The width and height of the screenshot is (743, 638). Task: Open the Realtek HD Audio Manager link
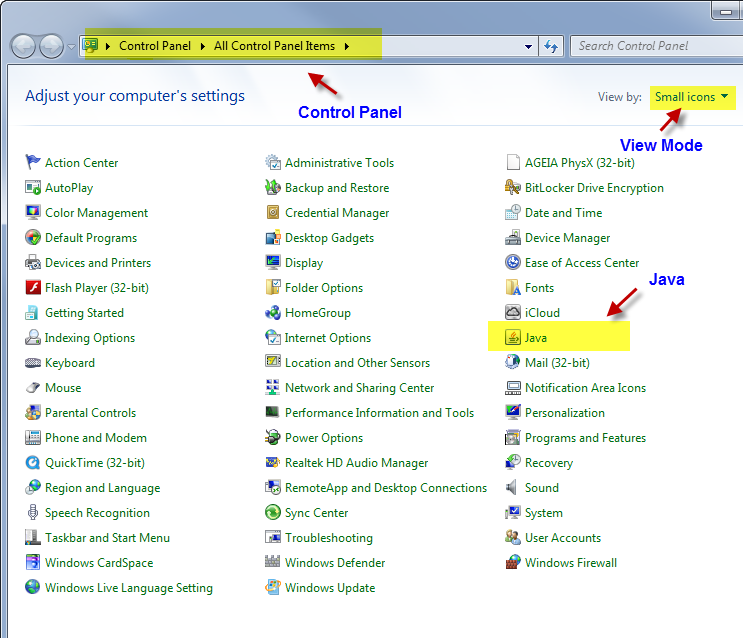click(356, 463)
